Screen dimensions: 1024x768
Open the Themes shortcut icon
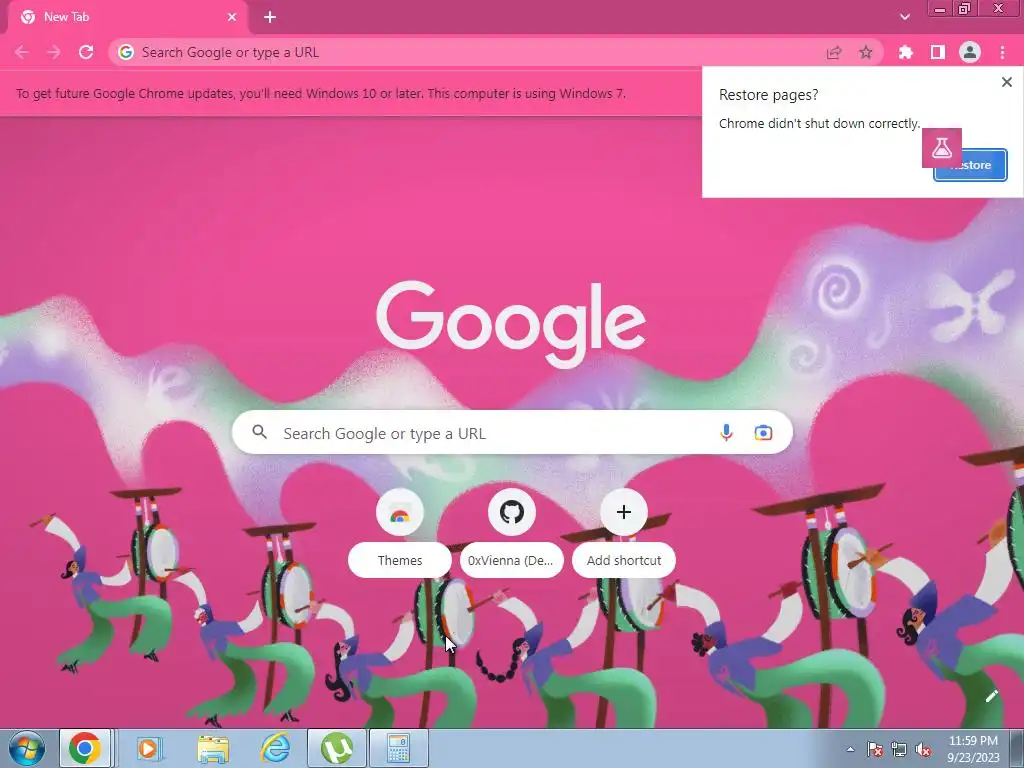click(400, 512)
